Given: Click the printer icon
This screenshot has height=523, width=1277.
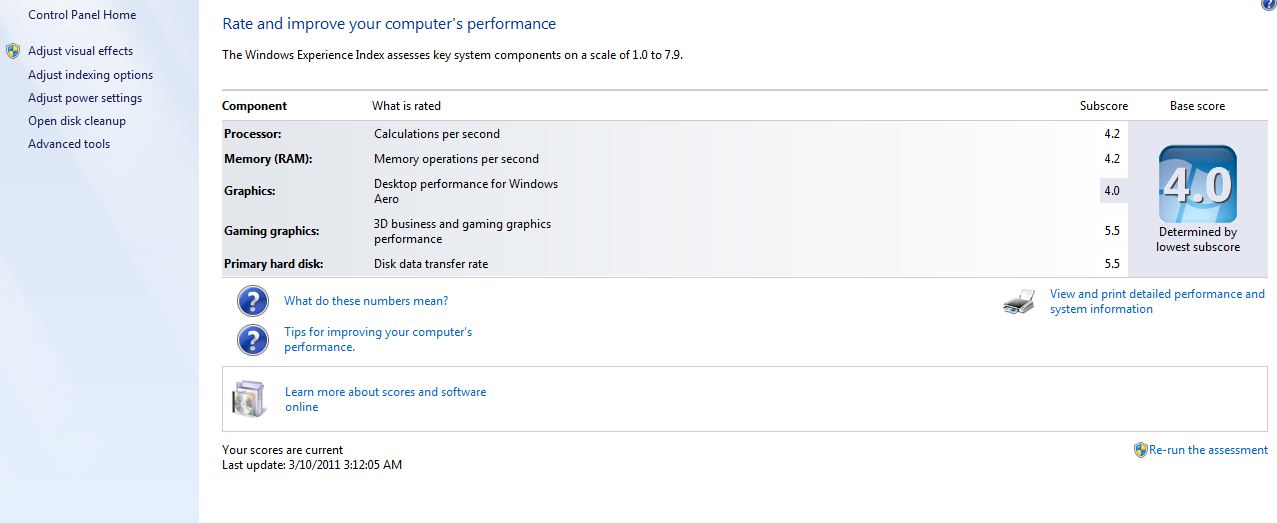Looking at the screenshot, I should [x=1019, y=301].
